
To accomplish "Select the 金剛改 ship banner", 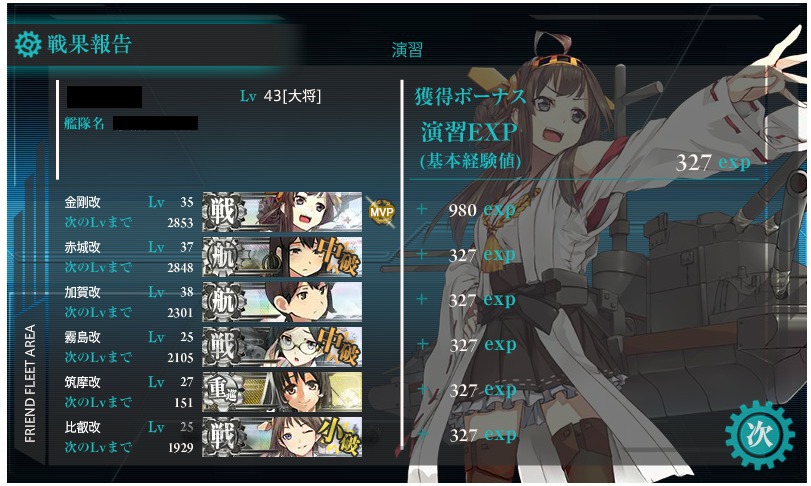I will point(282,211).
